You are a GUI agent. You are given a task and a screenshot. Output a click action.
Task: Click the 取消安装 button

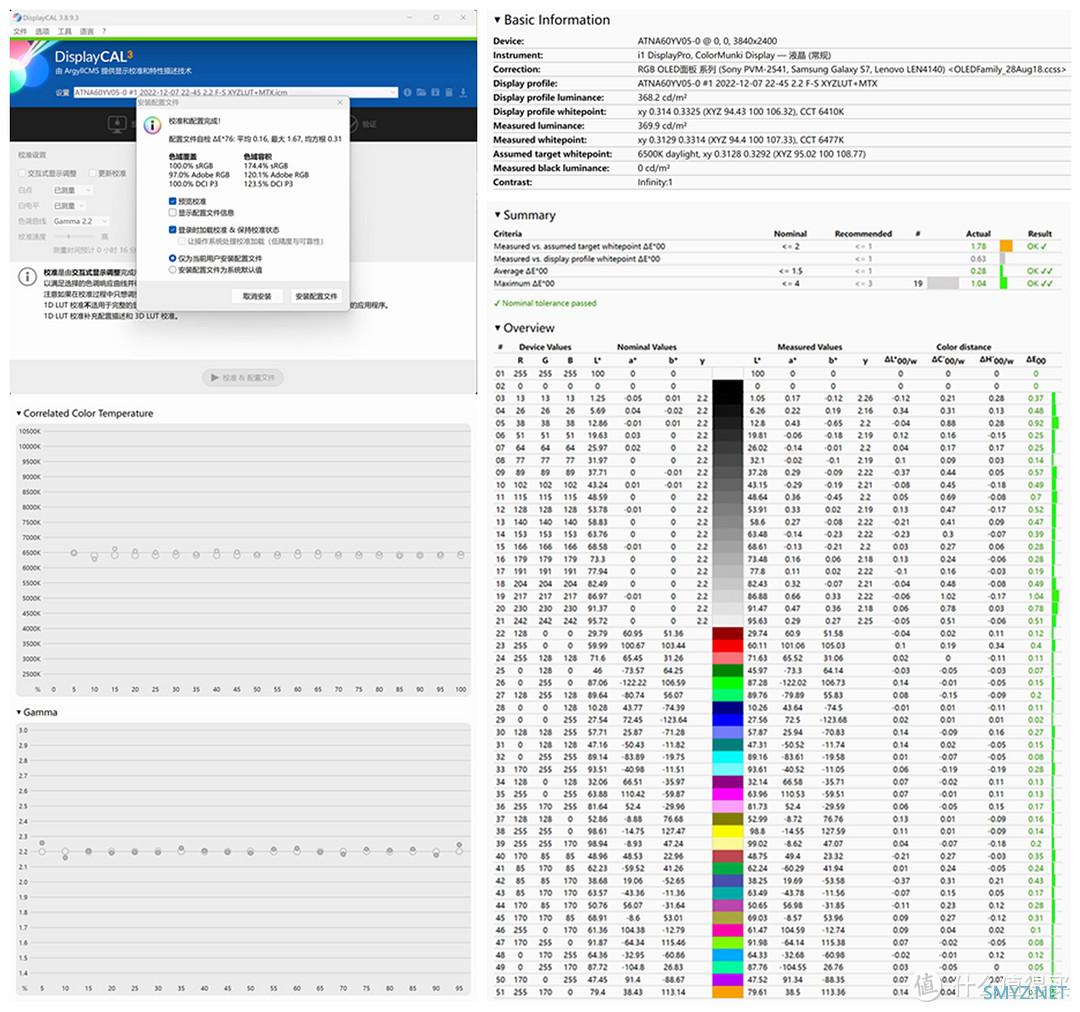click(257, 296)
